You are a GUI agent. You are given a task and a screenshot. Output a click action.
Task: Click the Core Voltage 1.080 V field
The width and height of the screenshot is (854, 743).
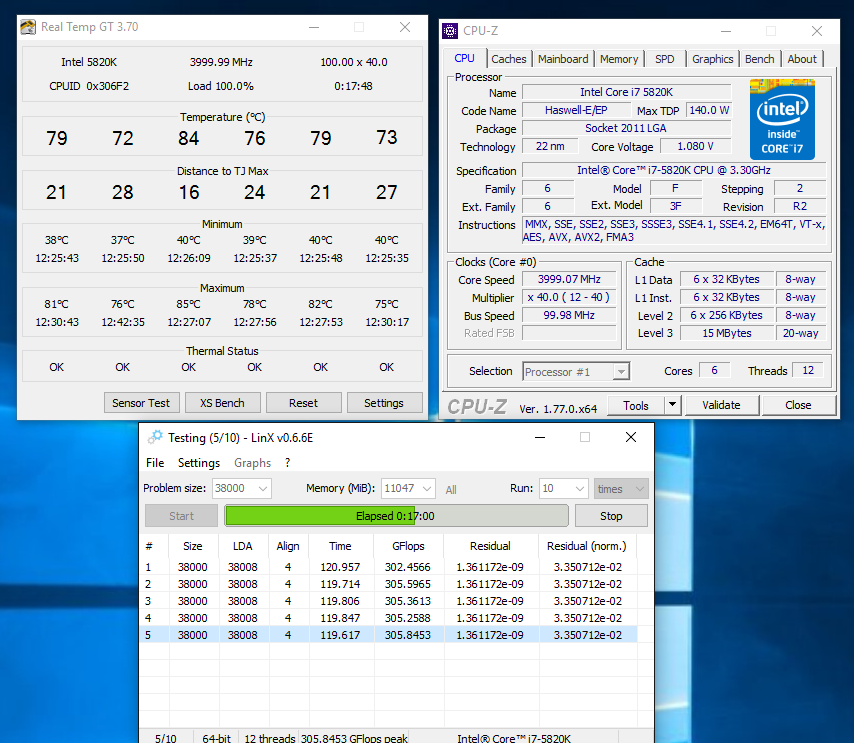click(695, 147)
